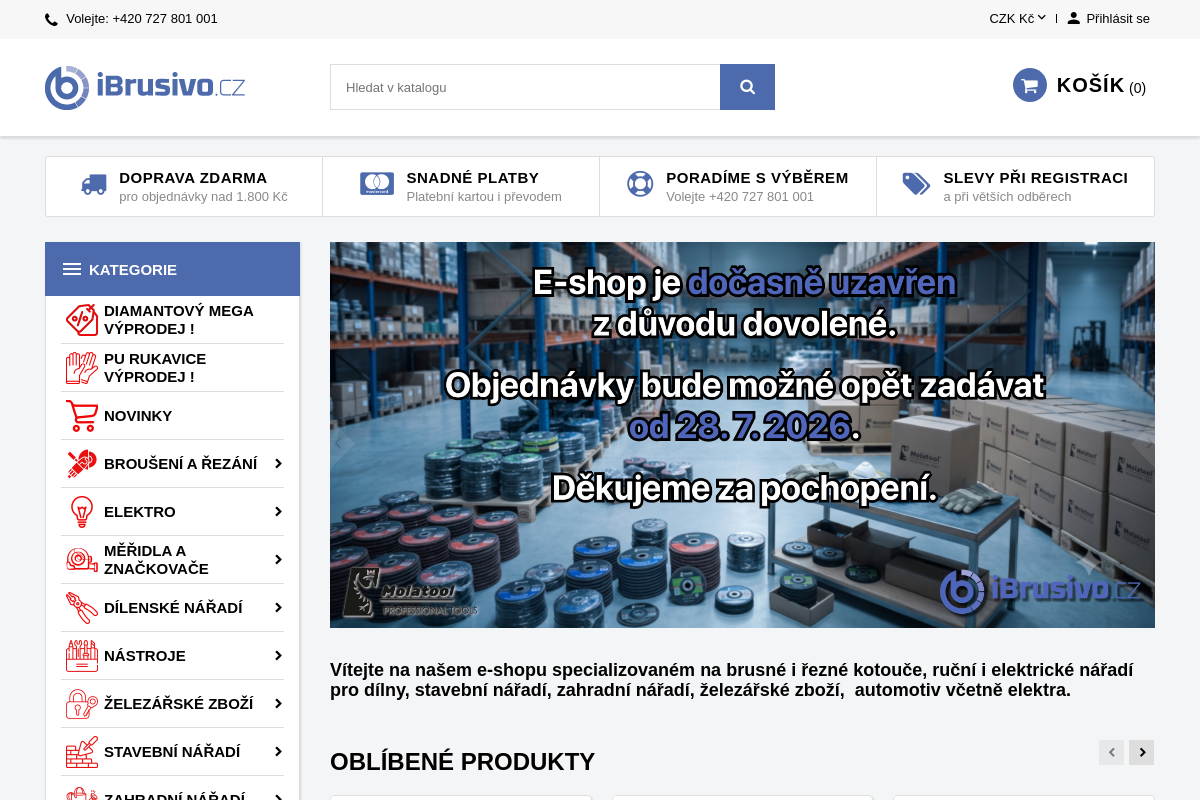This screenshot has width=1200, height=800.
Task: Click the Slevy při registraci info block
Action: click(x=1015, y=186)
